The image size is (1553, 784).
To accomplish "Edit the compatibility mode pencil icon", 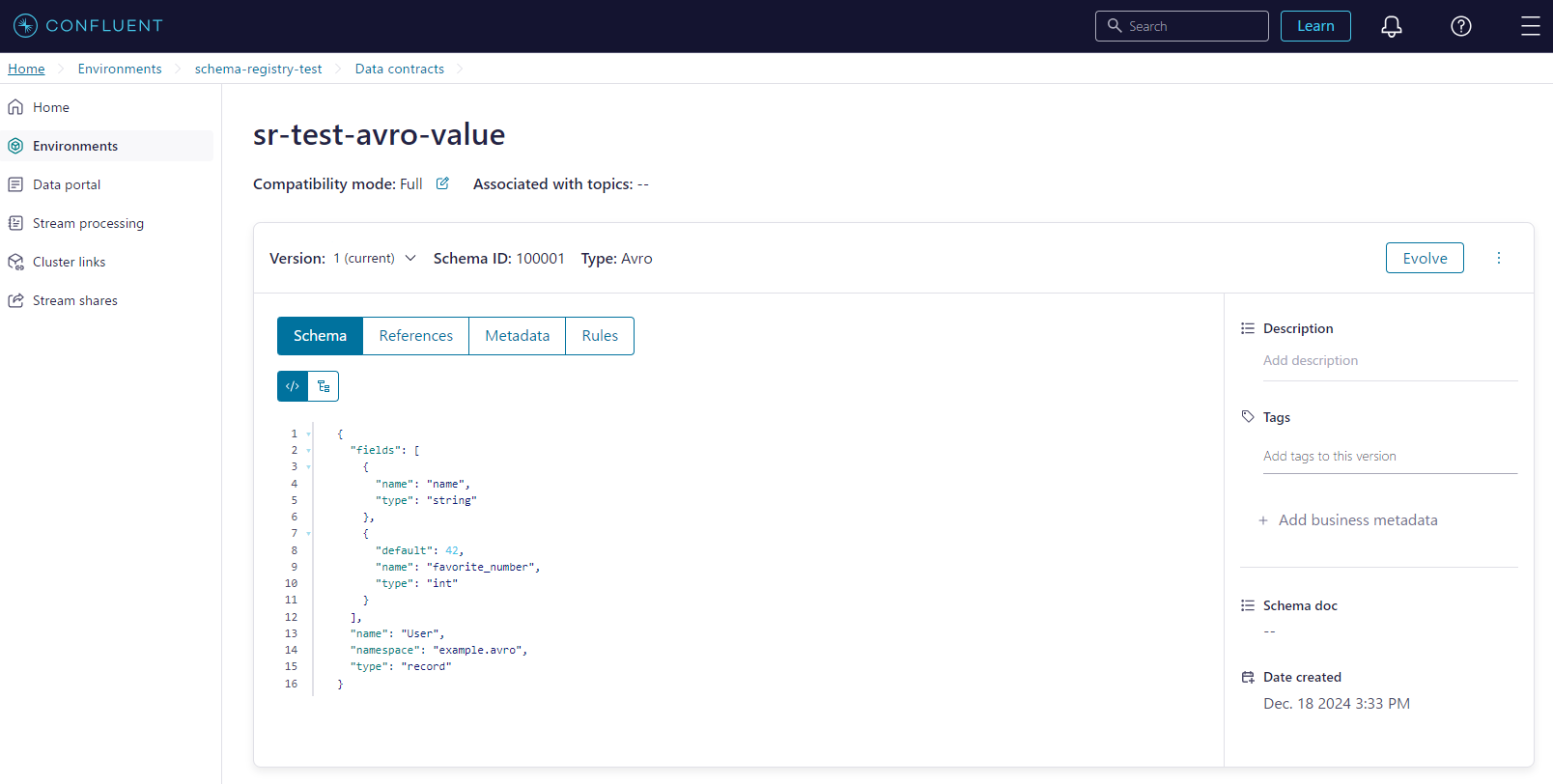I will coord(442,183).
